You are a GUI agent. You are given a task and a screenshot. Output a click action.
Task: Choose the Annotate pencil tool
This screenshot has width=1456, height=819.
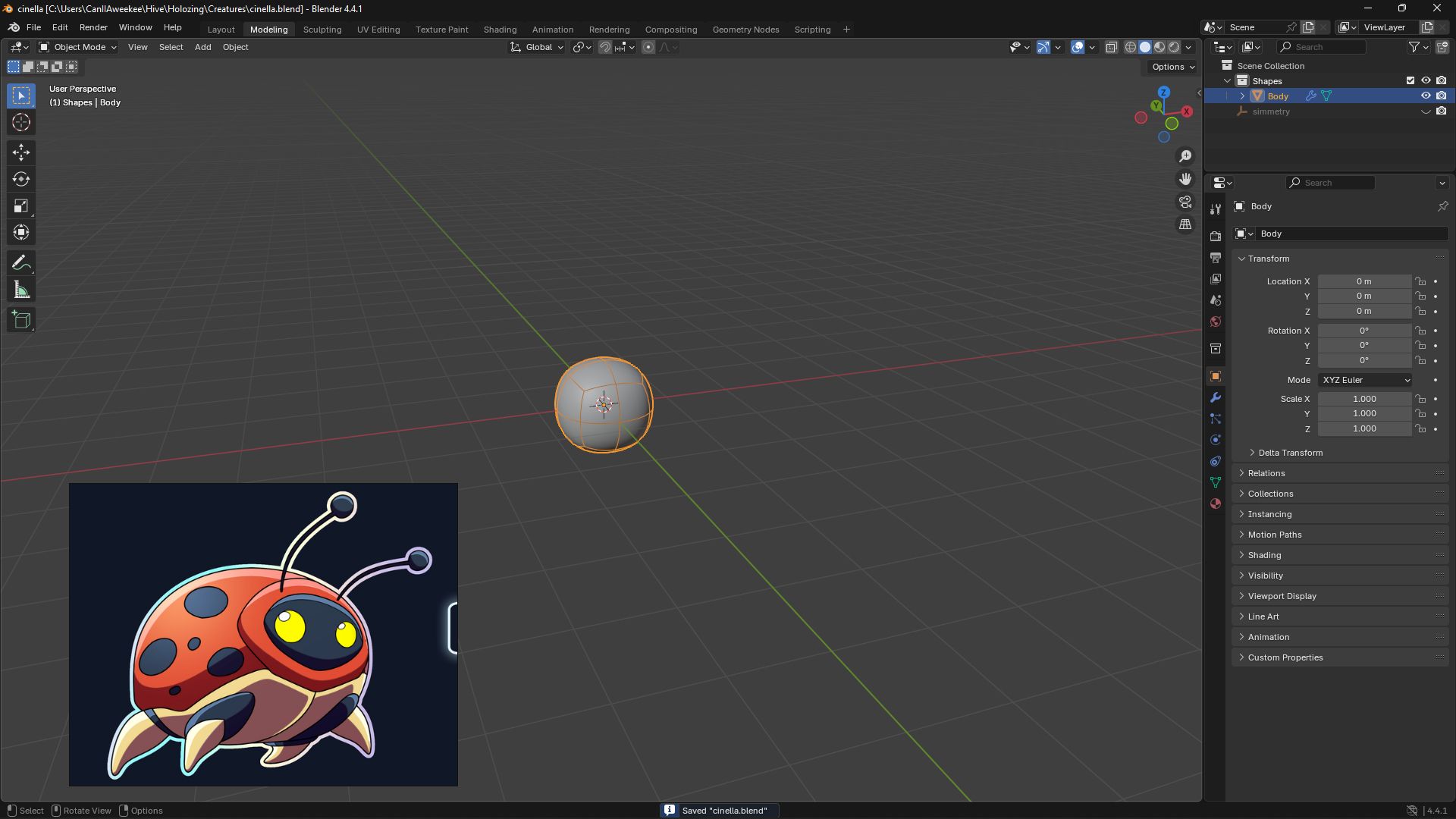pos(21,263)
